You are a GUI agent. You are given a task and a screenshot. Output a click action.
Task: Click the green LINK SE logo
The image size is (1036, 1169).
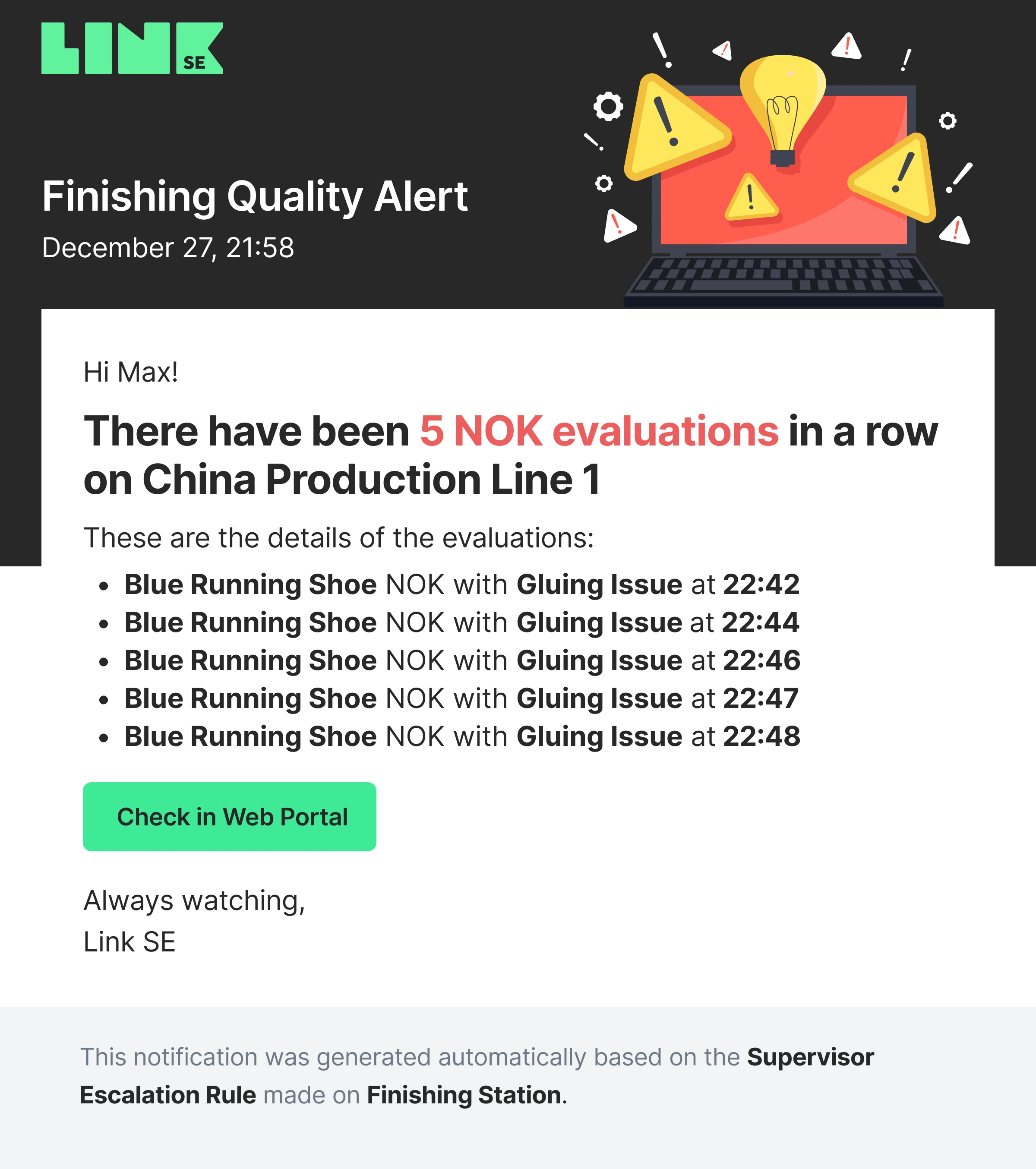[x=132, y=49]
